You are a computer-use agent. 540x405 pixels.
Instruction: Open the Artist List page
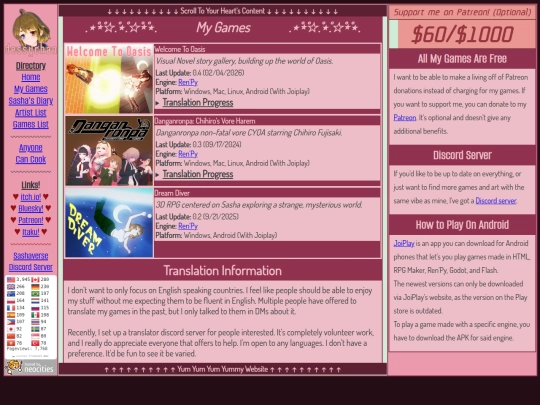point(31,113)
